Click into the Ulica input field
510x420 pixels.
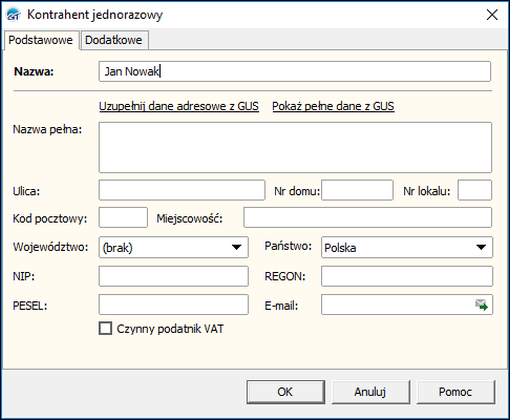pyautogui.click(x=182, y=190)
